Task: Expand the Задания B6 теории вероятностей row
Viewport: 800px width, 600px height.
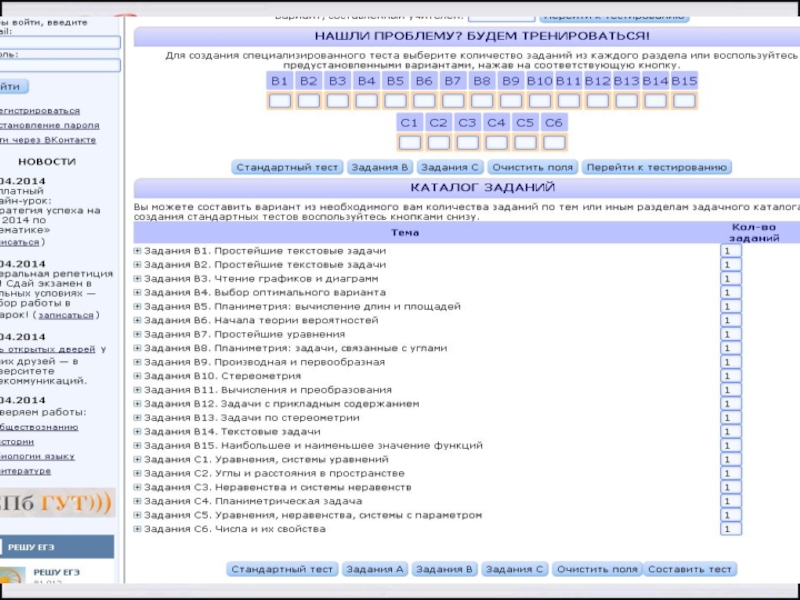Action: pos(137,320)
